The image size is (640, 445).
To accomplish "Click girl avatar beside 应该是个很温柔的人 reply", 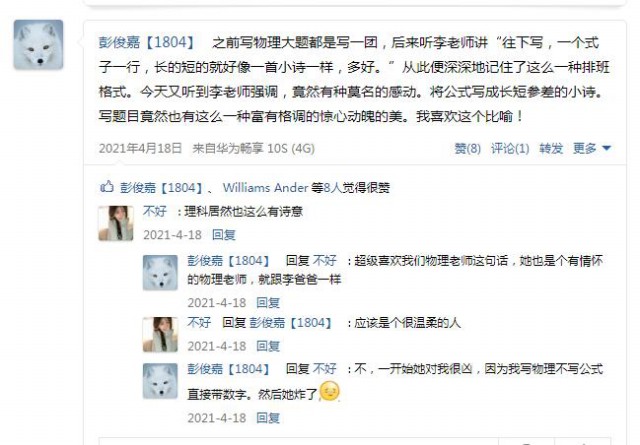I will click(x=160, y=335).
